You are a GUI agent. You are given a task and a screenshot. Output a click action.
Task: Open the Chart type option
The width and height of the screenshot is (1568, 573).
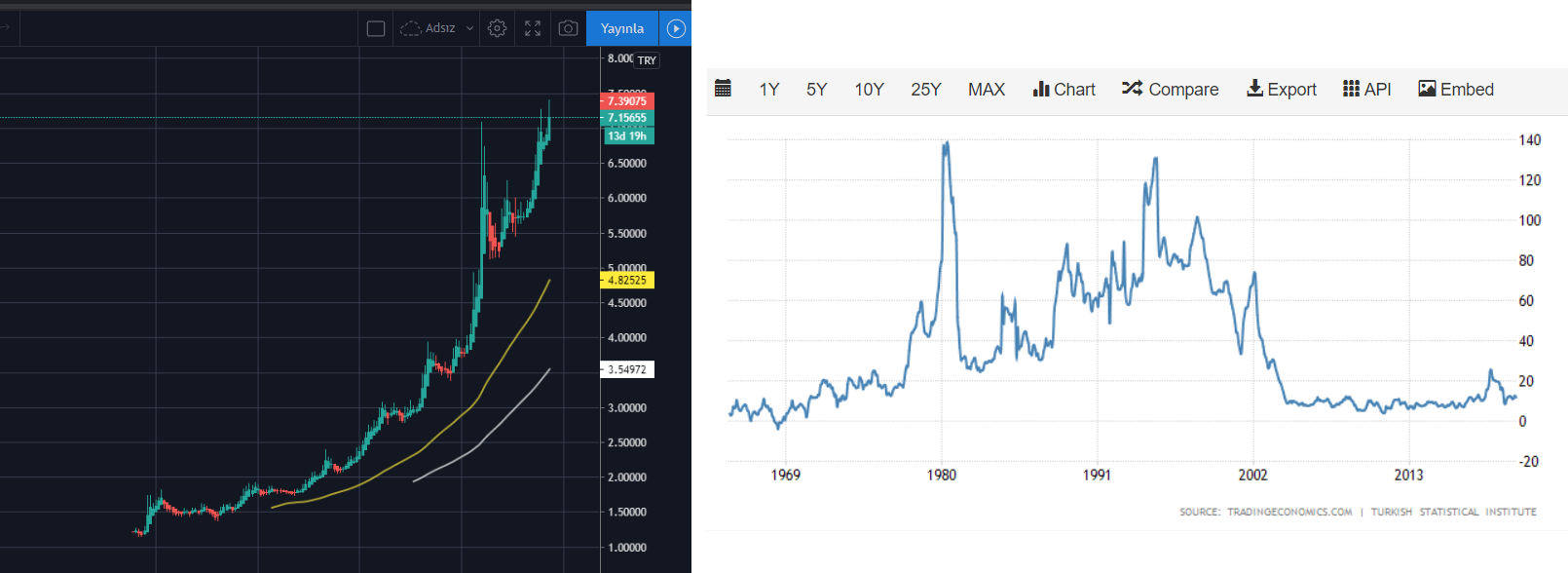1064,90
